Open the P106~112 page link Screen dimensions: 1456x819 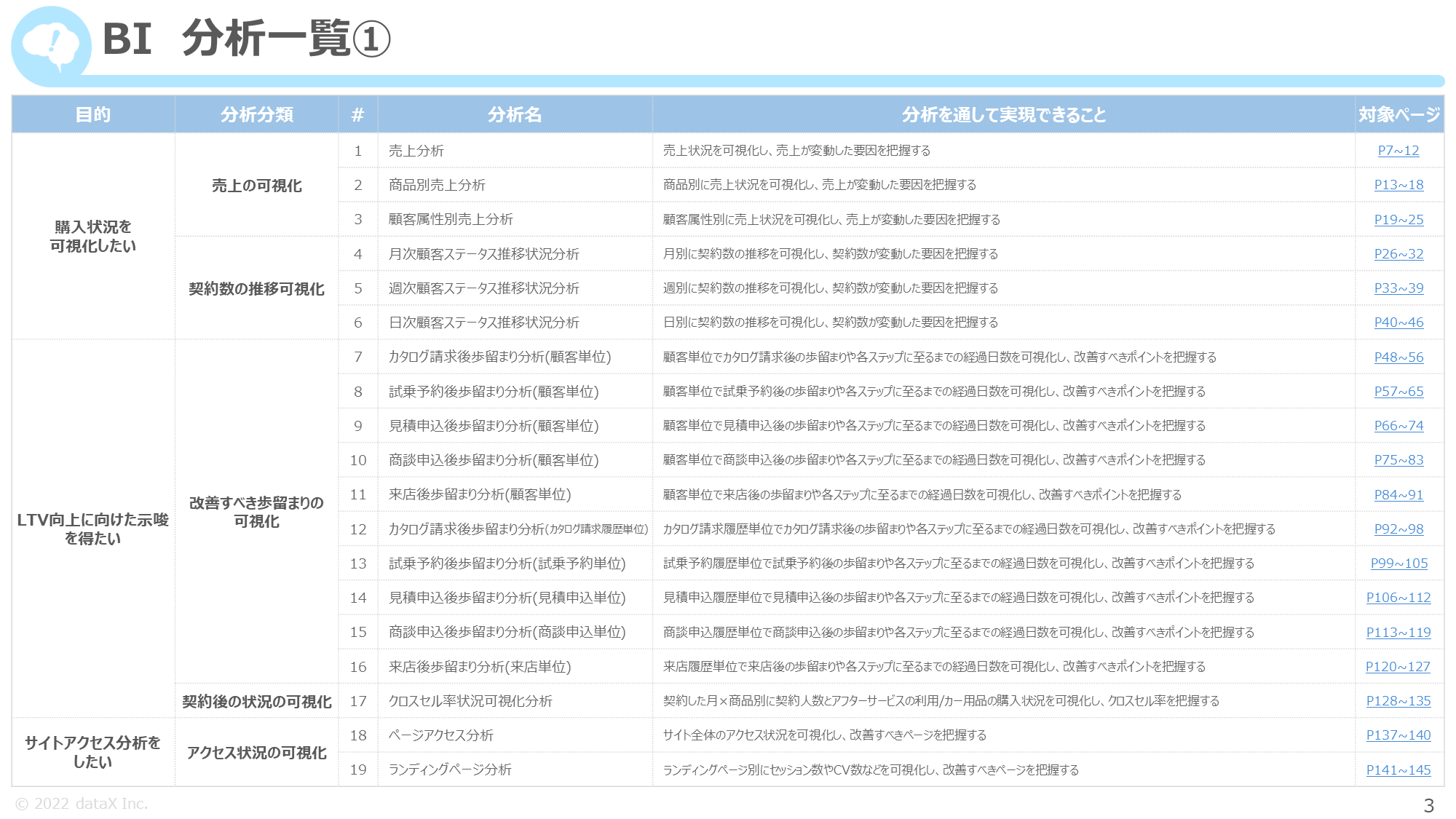(x=1398, y=598)
